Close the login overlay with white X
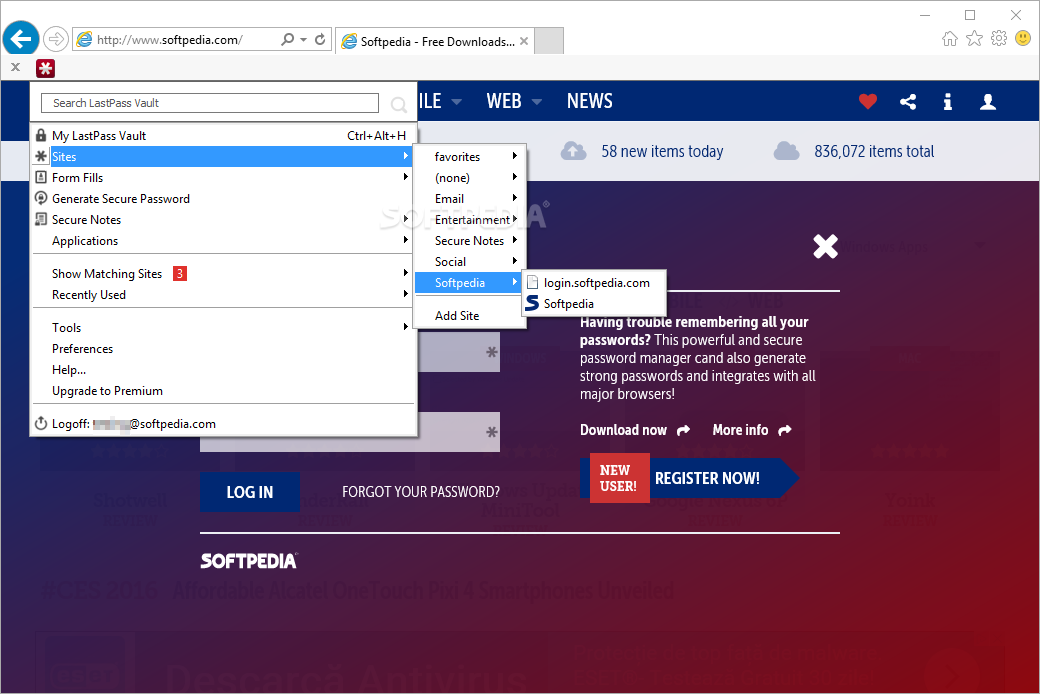The image size is (1040, 694). click(826, 246)
